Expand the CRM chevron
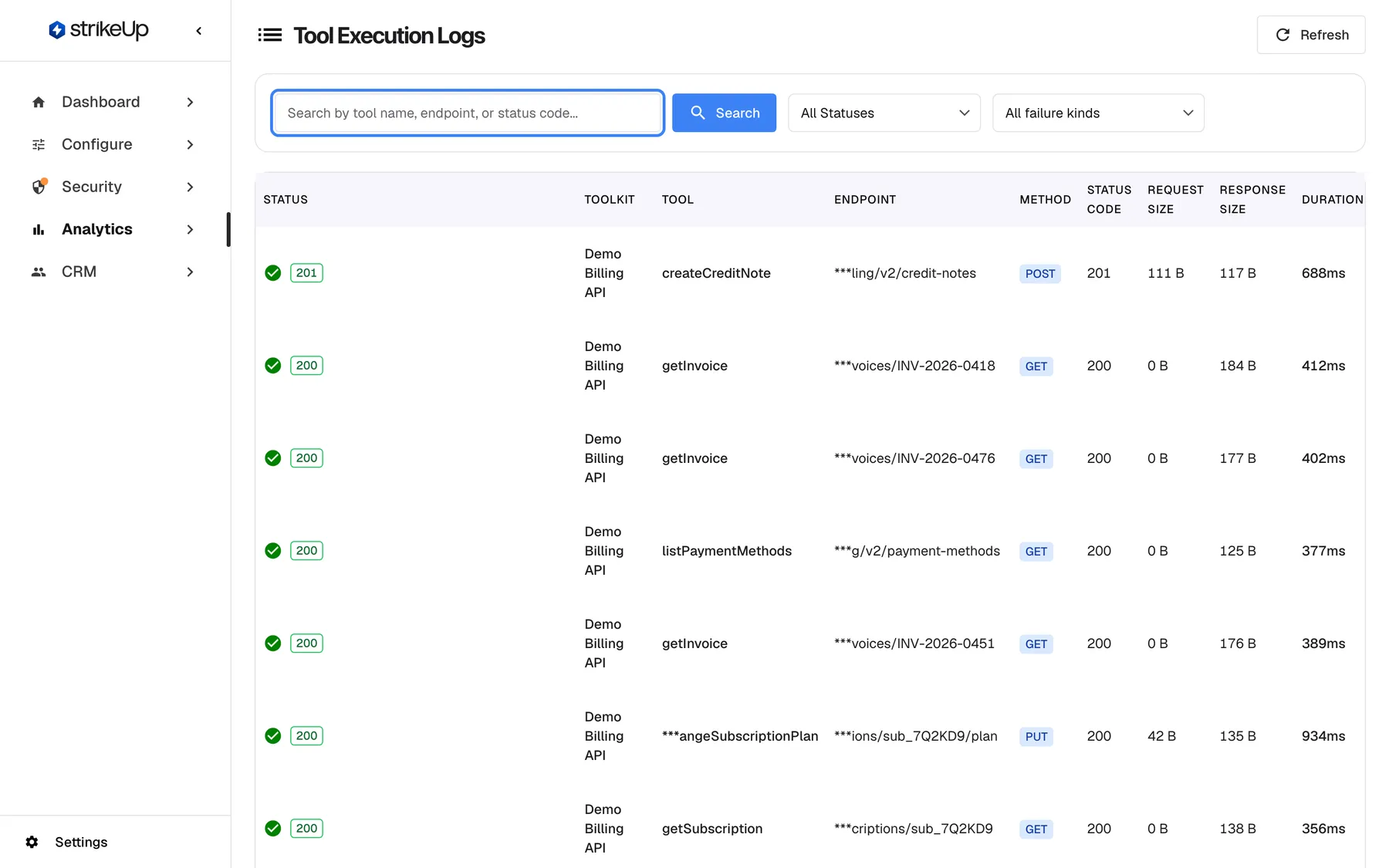The image size is (1389, 868). click(x=190, y=272)
